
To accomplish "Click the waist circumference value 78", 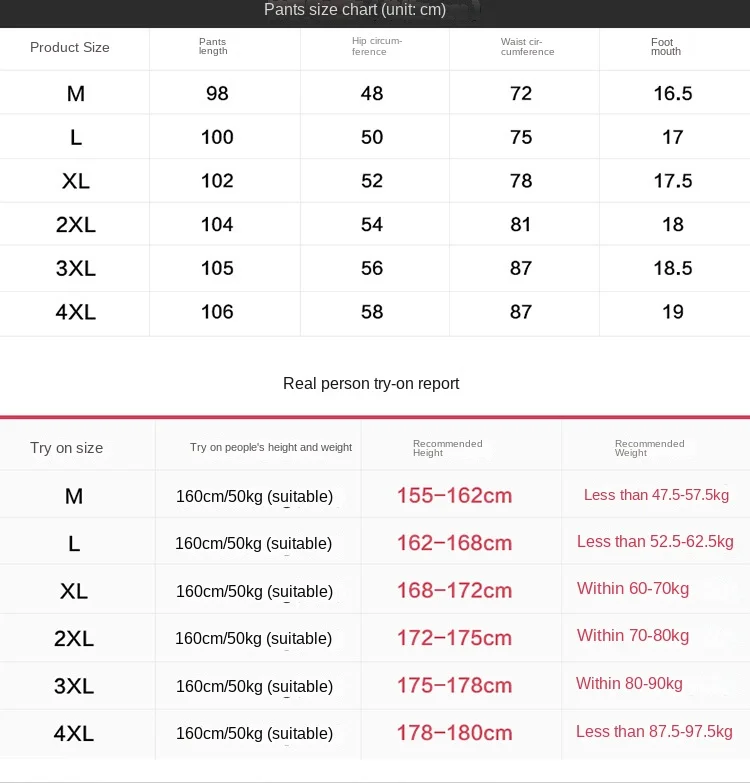I will click(x=521, y=181).
